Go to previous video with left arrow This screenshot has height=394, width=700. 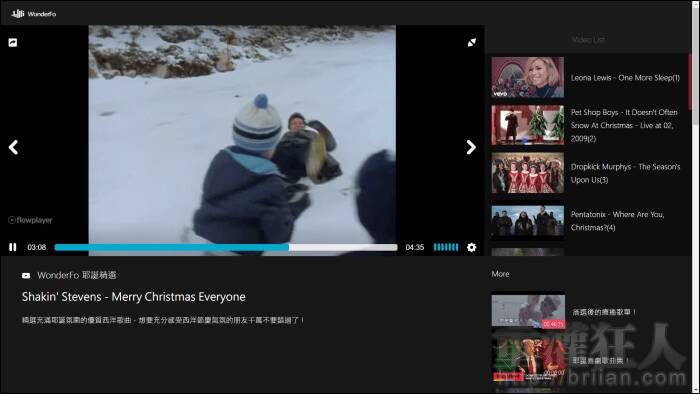click(x=13, y=147)
